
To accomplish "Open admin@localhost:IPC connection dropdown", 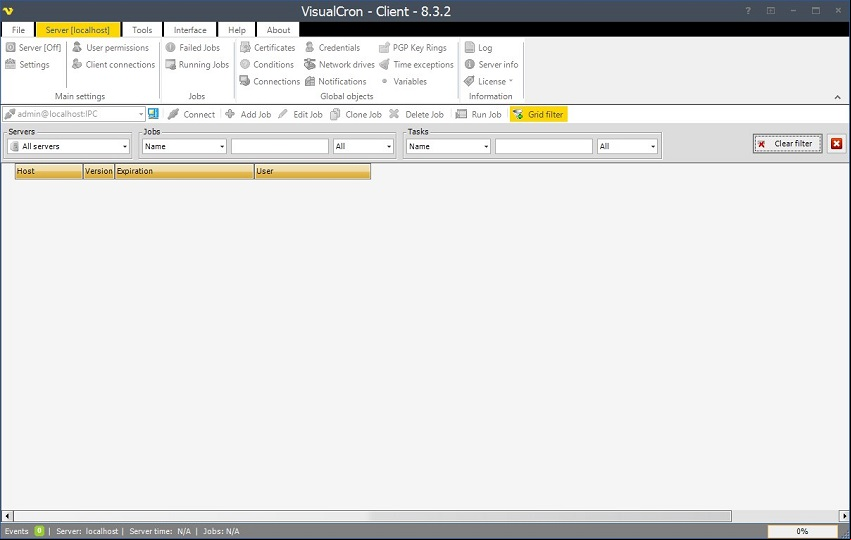I will click(141, 115).
